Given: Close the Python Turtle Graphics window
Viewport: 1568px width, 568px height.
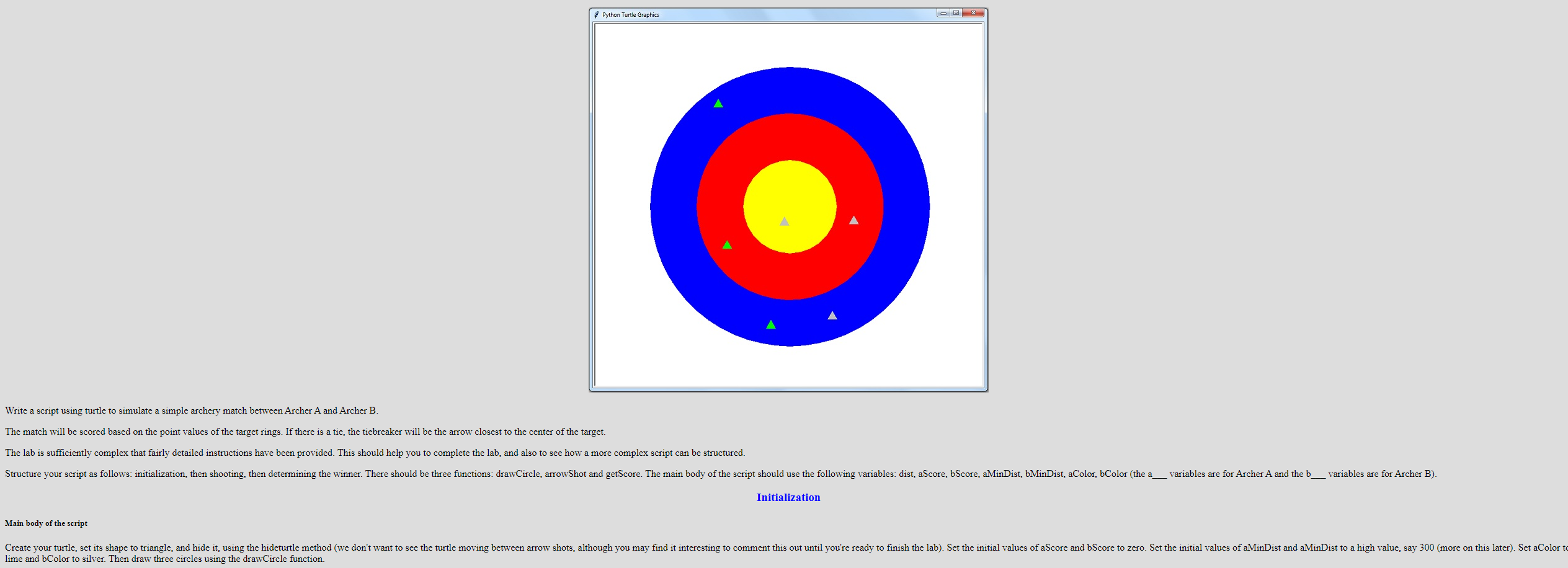Looking at the screenshot, I should coord(973,13).
